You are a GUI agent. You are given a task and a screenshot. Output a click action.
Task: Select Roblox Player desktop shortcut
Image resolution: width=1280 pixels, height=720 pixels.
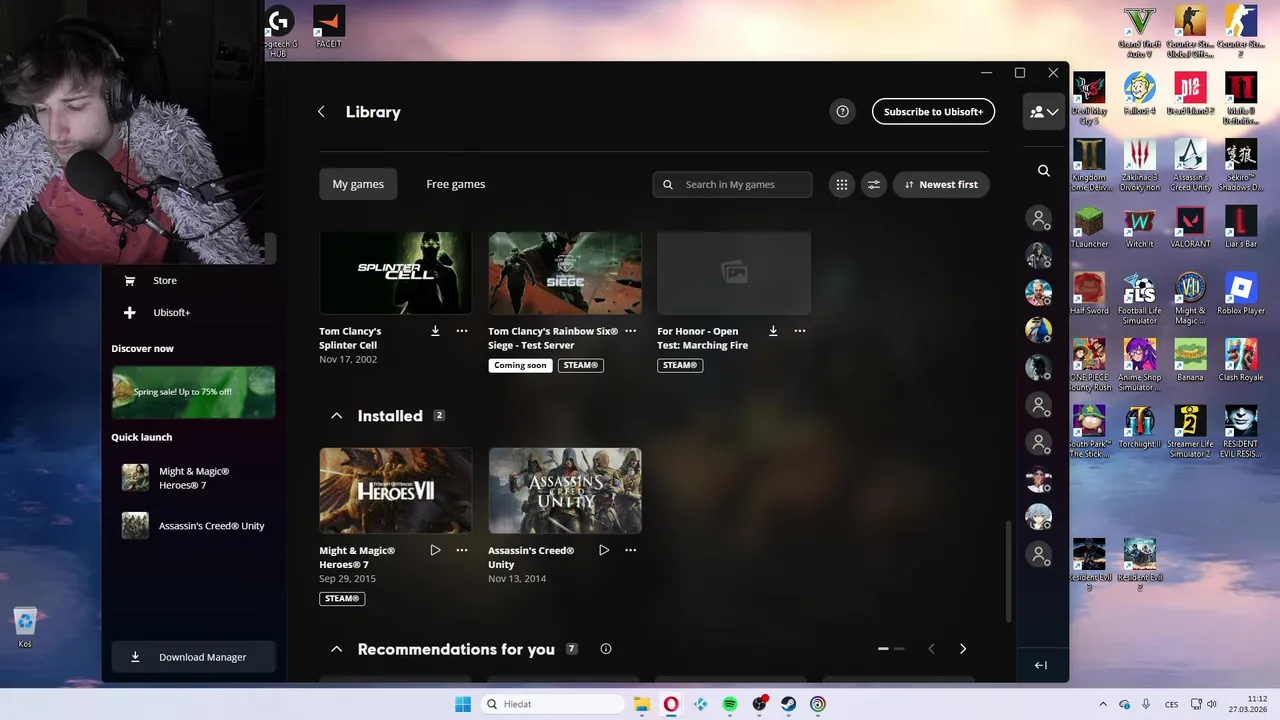coord(1240,295)
